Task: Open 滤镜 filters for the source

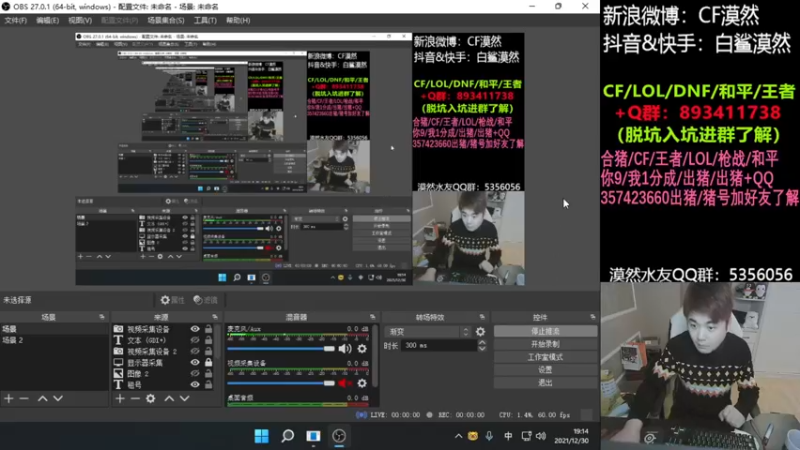Action: coord(206,300)
